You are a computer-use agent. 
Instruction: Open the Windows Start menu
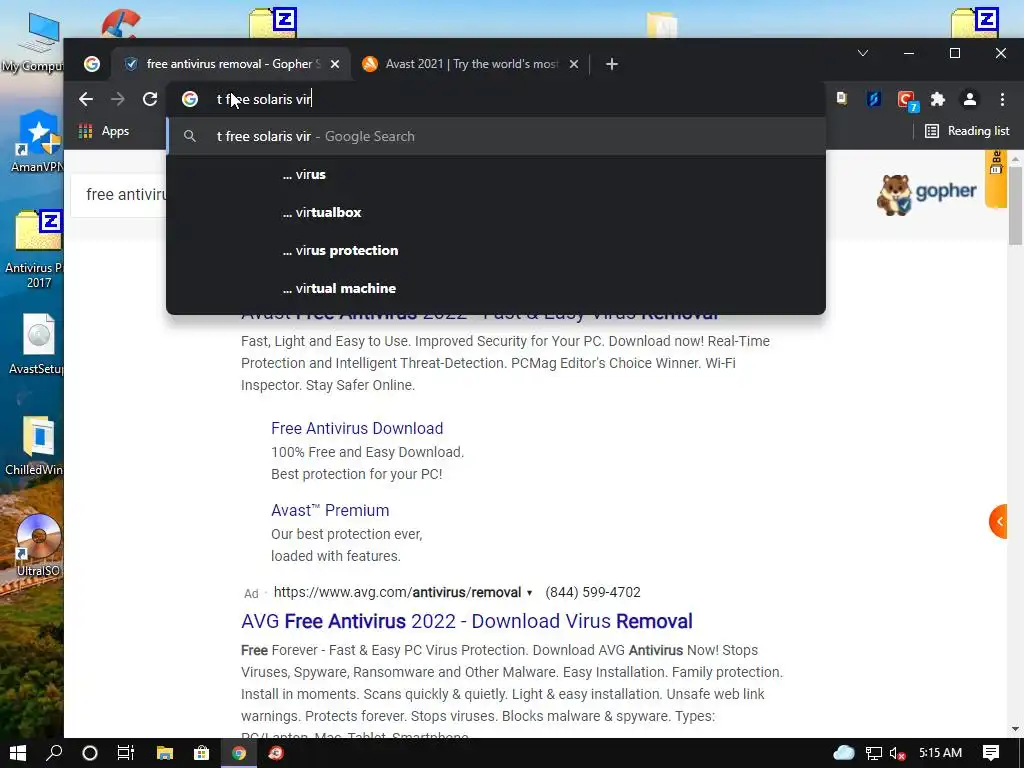[18, 753]
